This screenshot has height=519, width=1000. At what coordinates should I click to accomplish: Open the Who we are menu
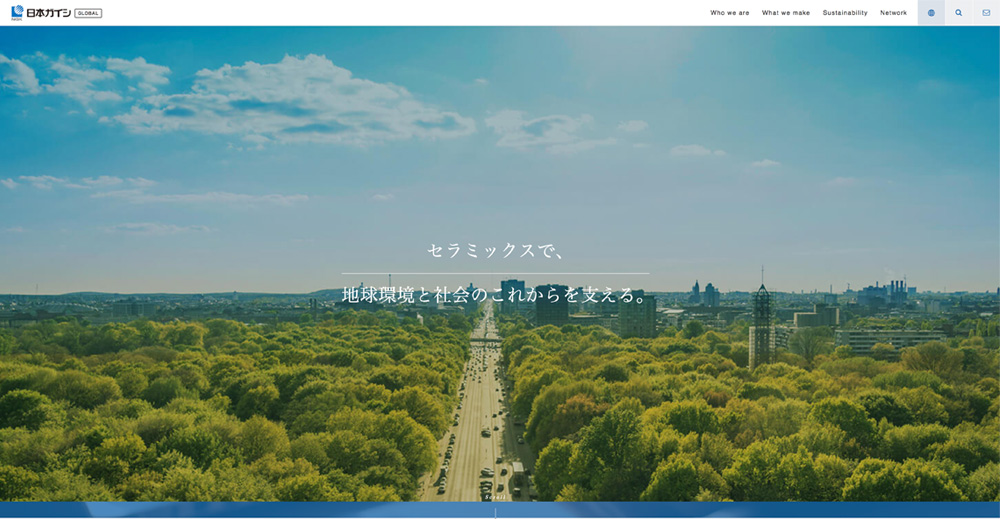pos(729,13)
